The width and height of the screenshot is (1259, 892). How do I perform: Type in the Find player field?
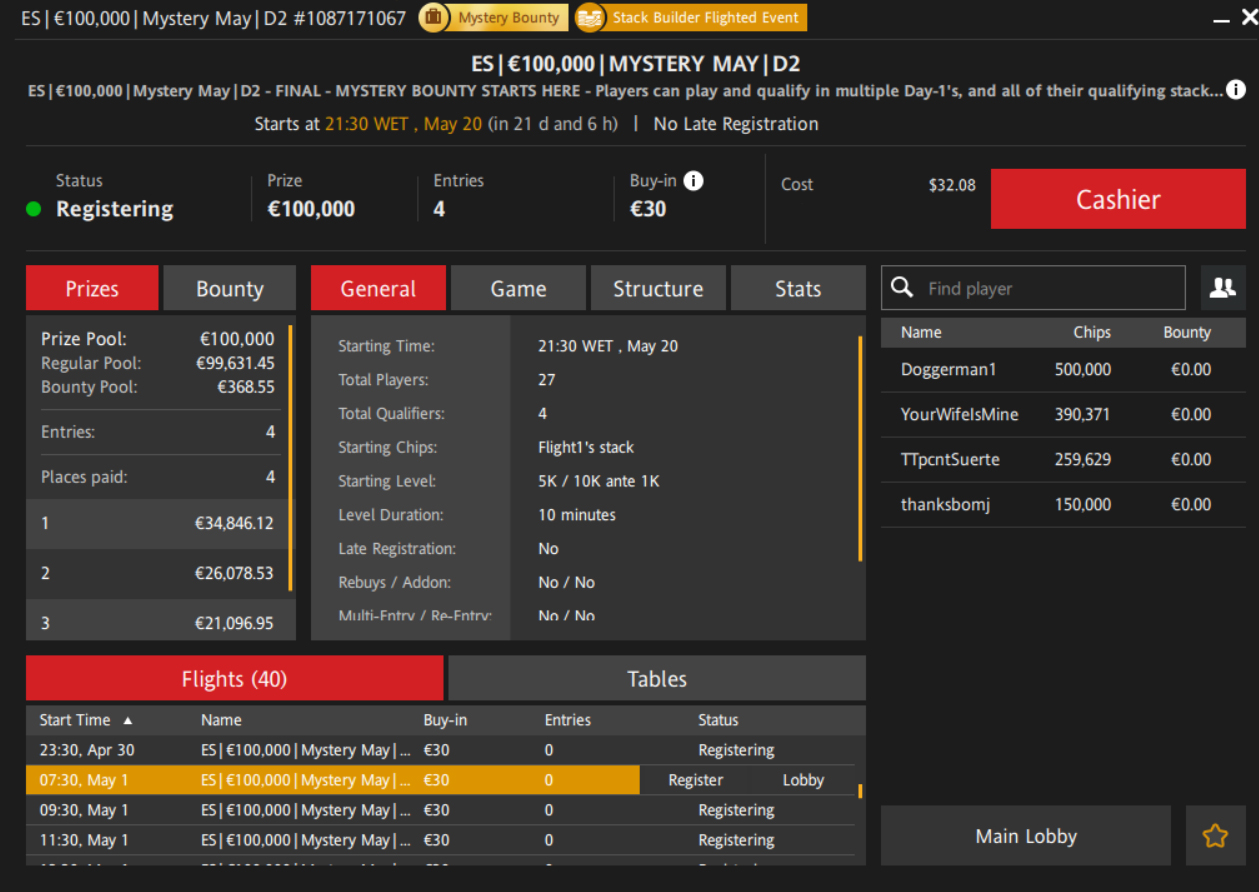(1050, 289)
